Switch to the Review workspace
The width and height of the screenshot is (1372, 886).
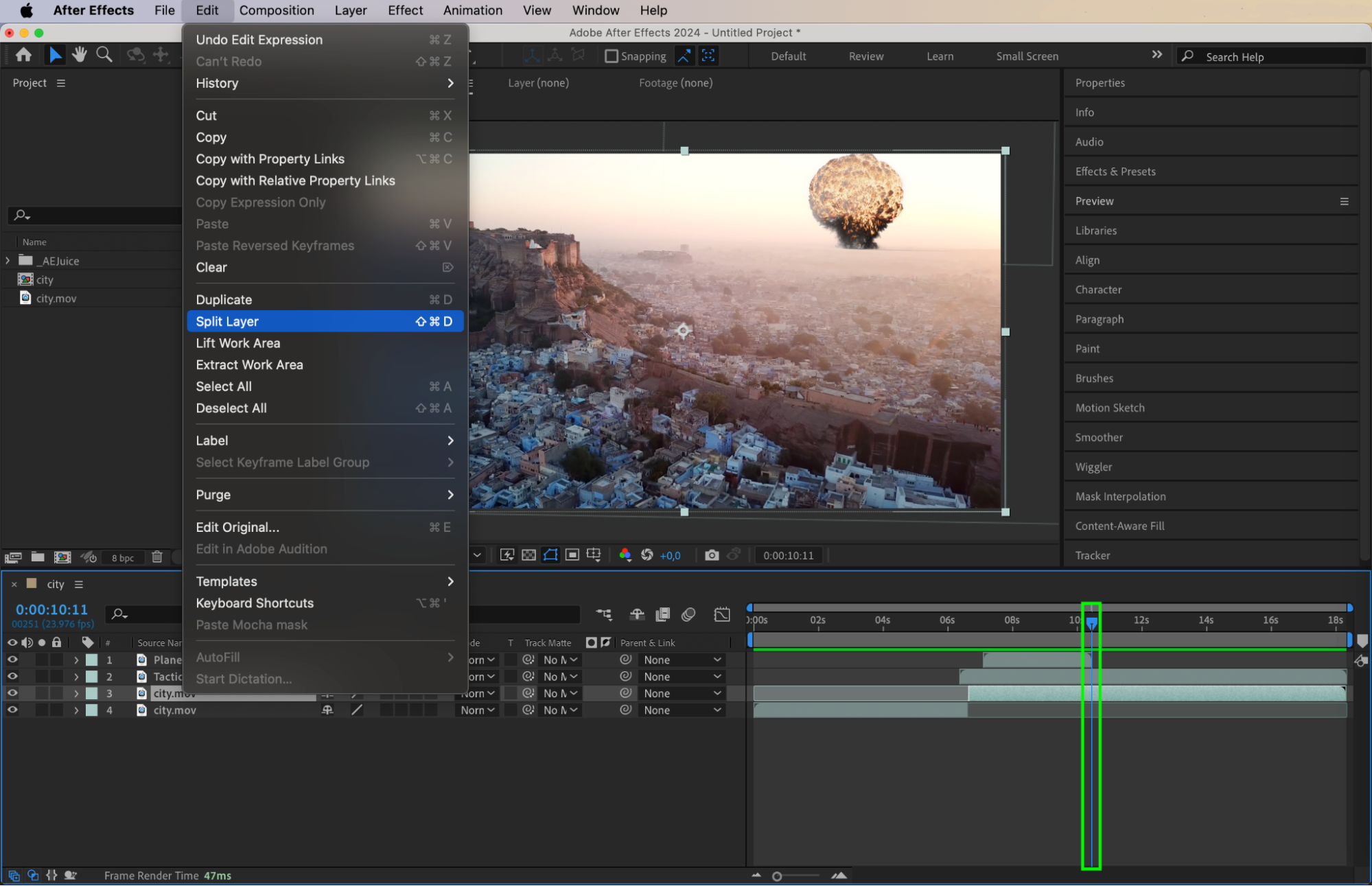pos(865,56)
